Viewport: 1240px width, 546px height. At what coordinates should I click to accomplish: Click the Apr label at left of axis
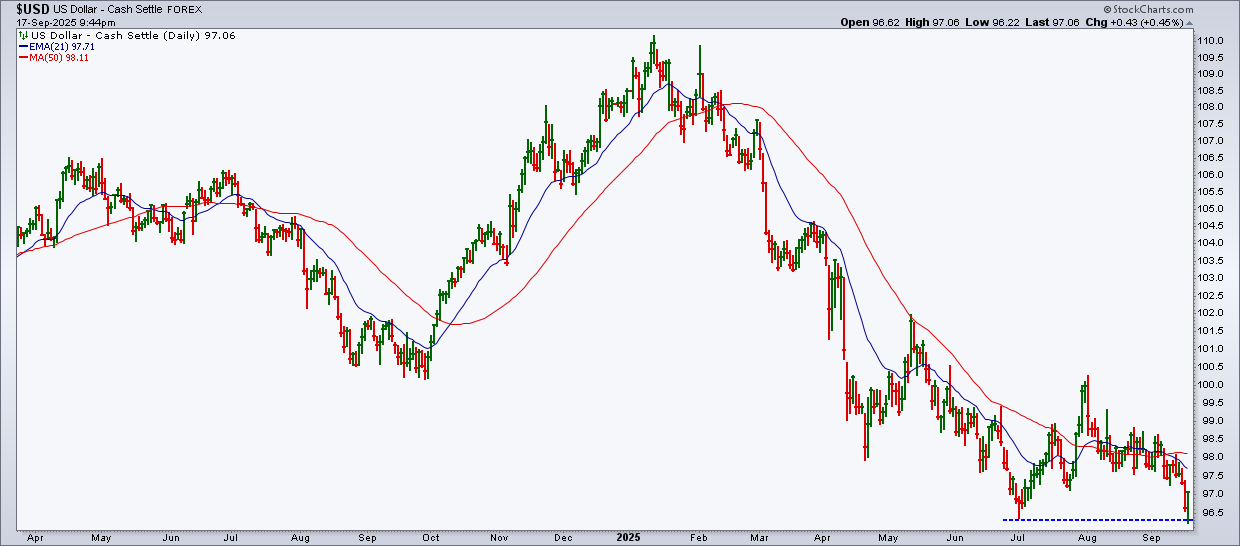(x=36, y=537)
